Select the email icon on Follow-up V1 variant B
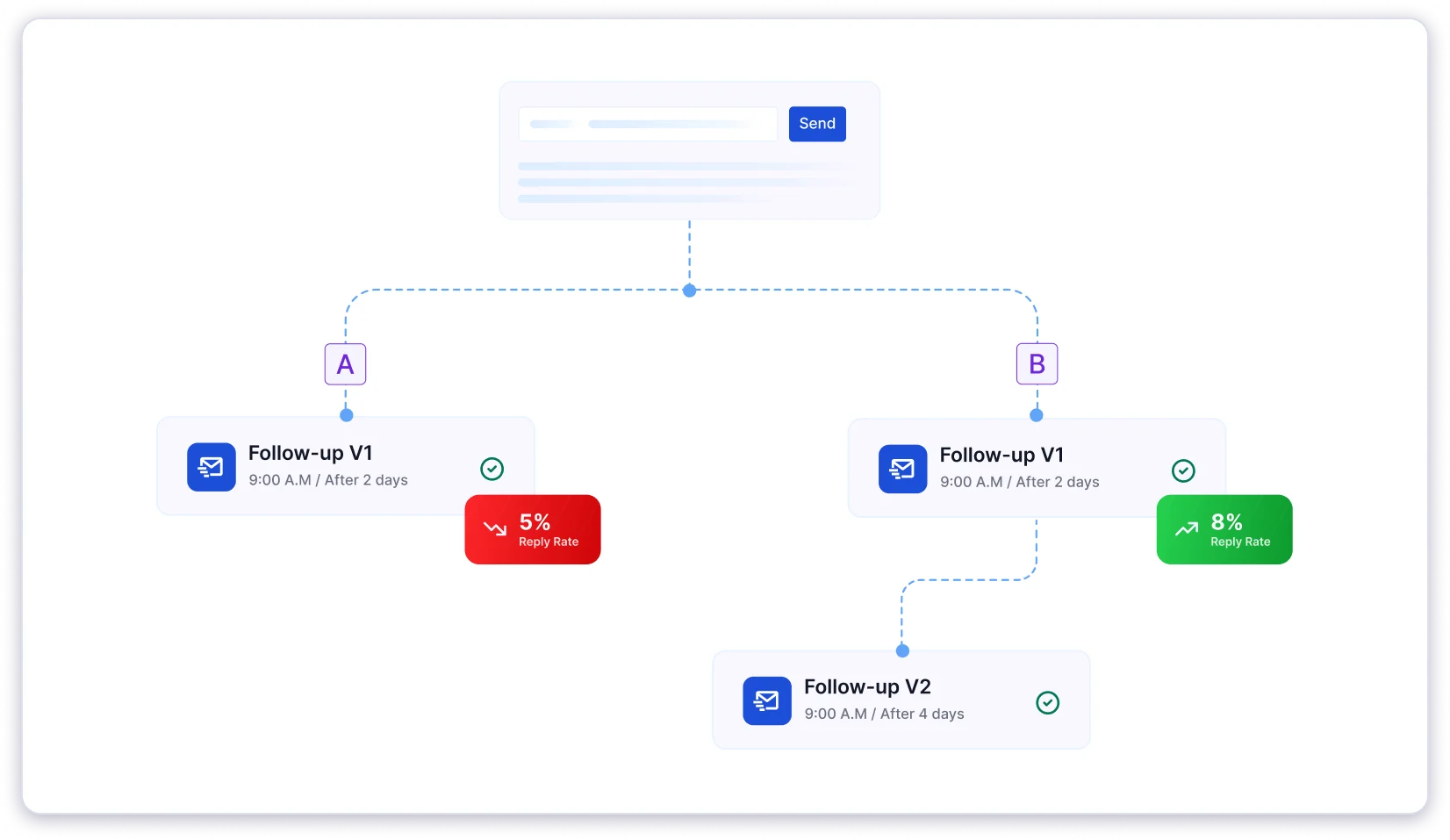1450x840 pixels. pyautogui.click(x=902, y=469)
